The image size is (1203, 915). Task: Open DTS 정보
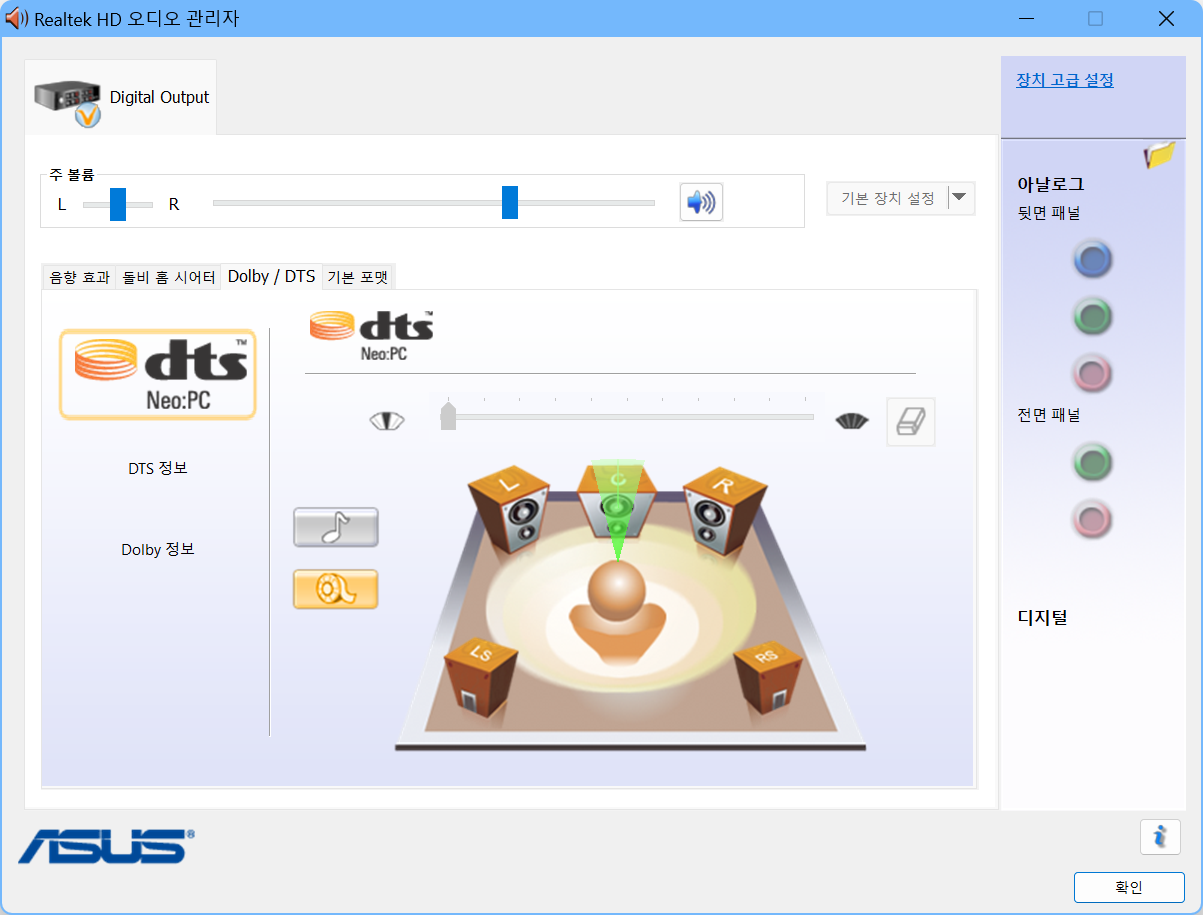pos(158,468)
